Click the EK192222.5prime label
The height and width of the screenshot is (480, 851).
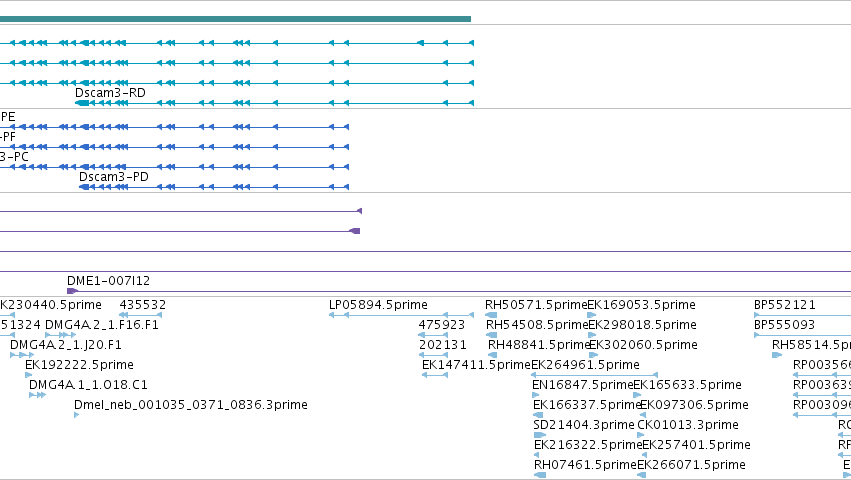click(79, 365)
